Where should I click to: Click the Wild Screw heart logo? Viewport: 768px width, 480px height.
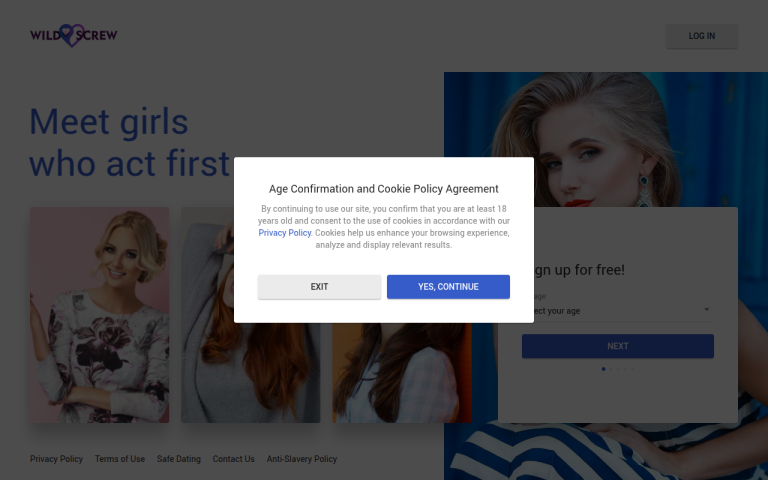tap(73, 35)
